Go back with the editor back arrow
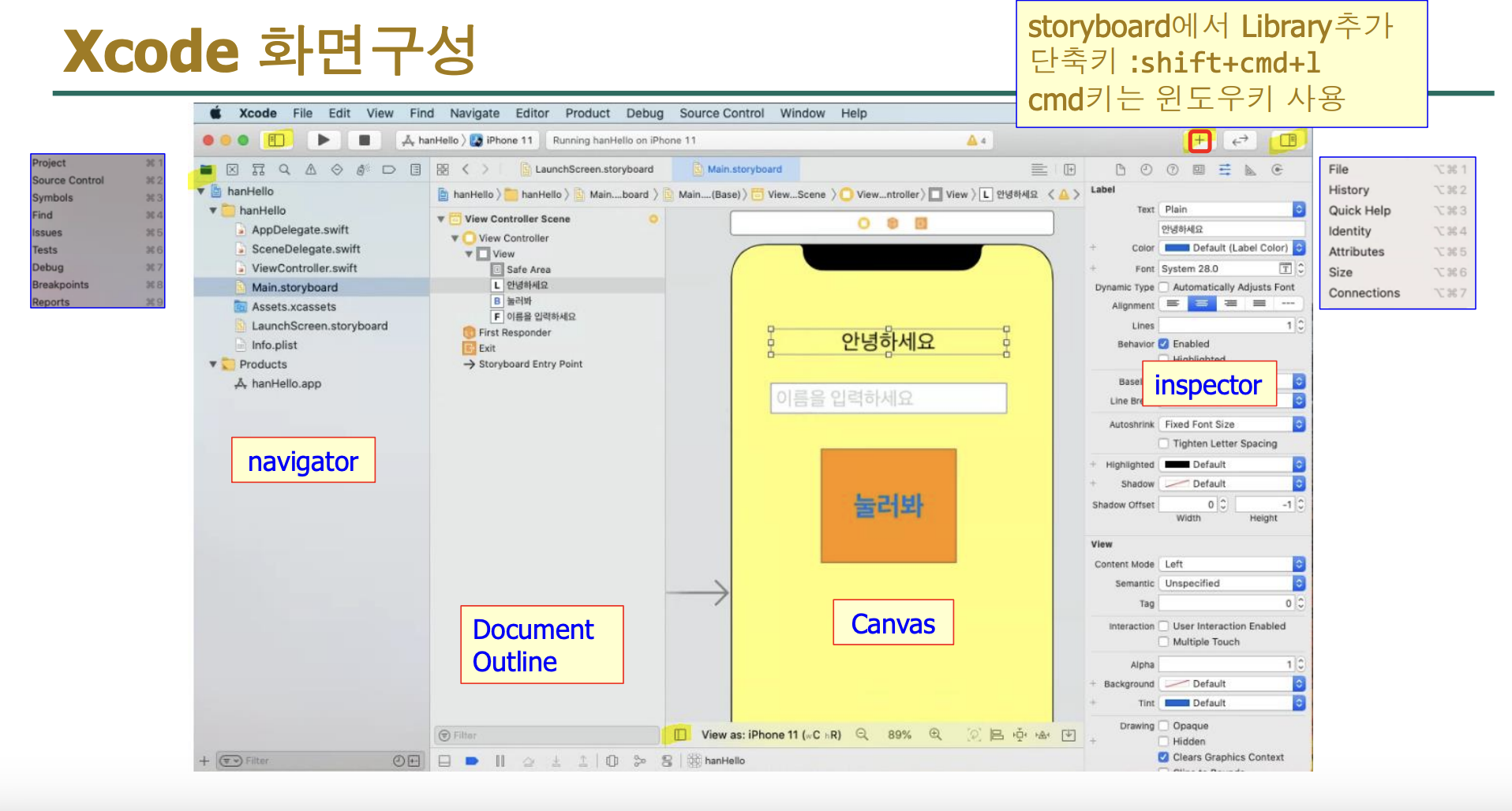Screen dimensions: 1512x811 466,170
